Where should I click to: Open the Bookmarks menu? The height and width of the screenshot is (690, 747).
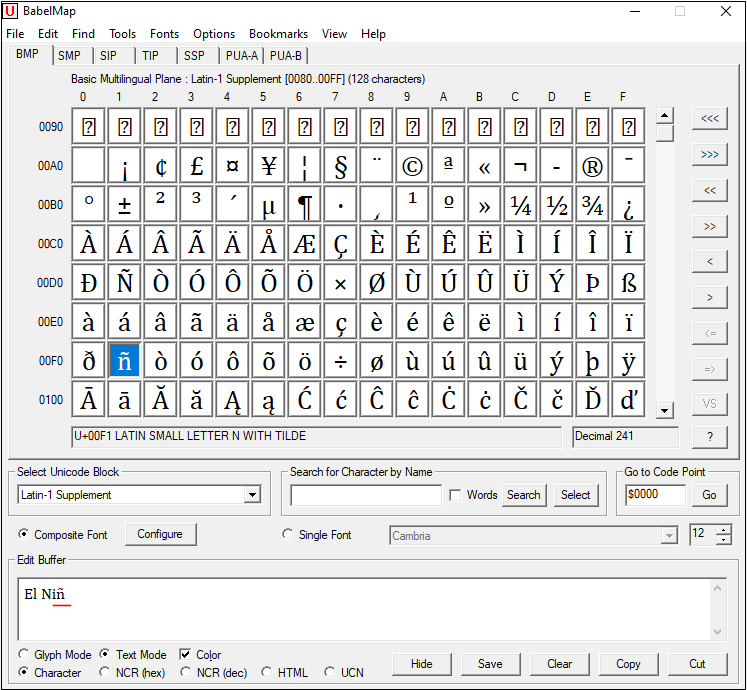pyautogui.click(x=278, y=34)
